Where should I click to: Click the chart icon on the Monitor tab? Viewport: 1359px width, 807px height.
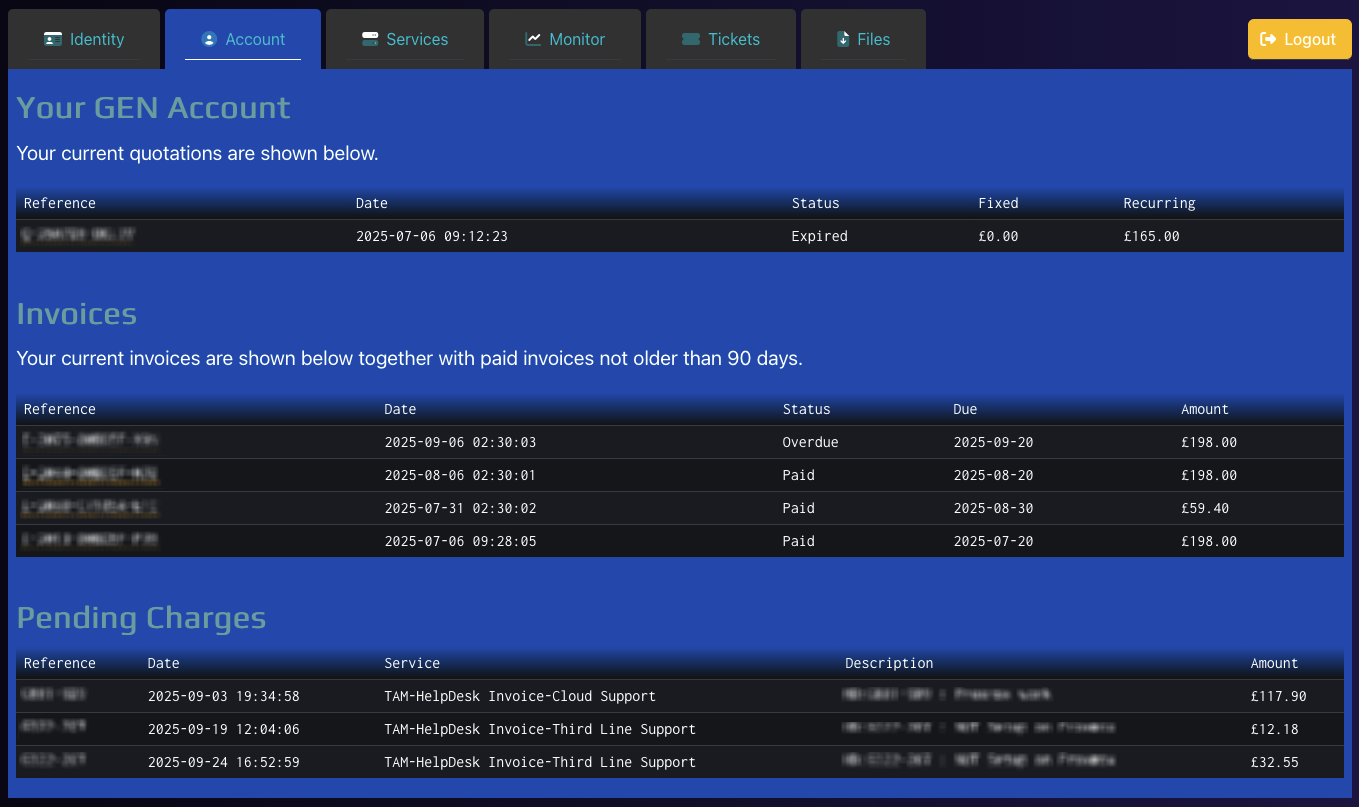tap(532, 39)
